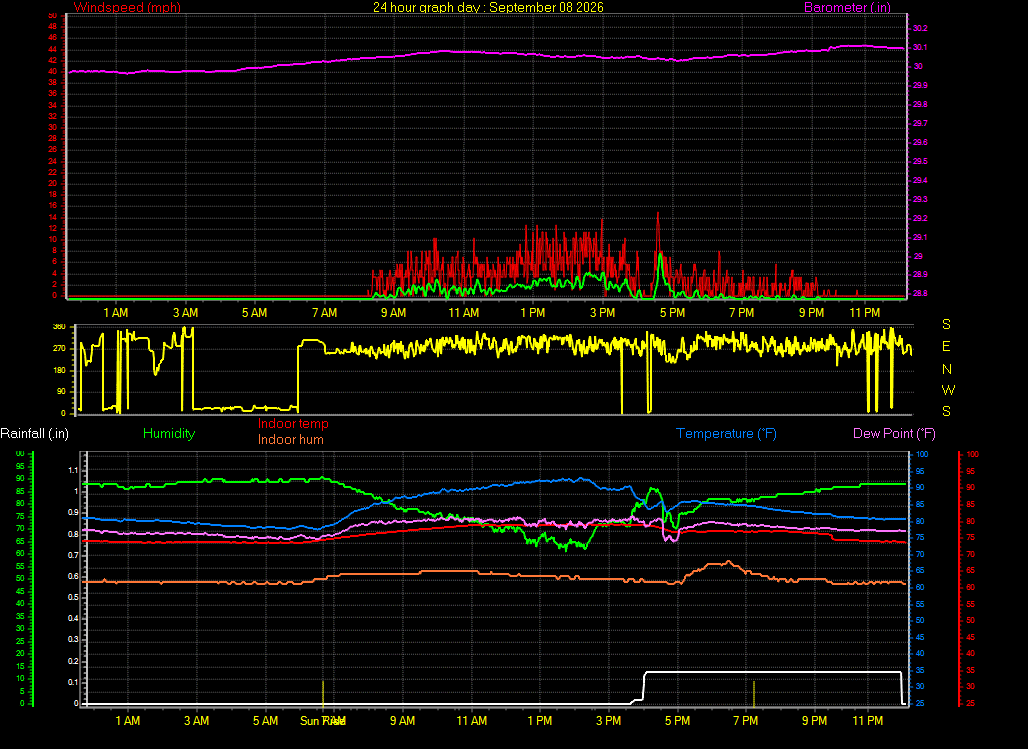Select "11 PM" on the lower temperature graph axis

(867, 721)
